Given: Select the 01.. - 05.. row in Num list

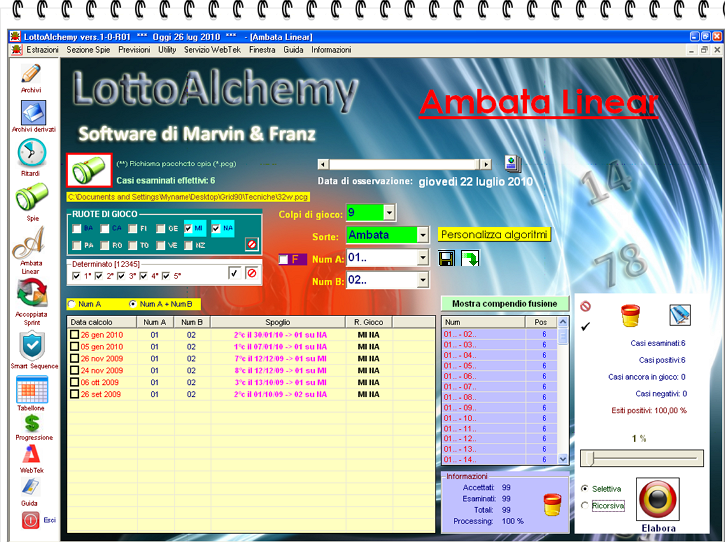Looking at the screenshot, I should (499, 366).
